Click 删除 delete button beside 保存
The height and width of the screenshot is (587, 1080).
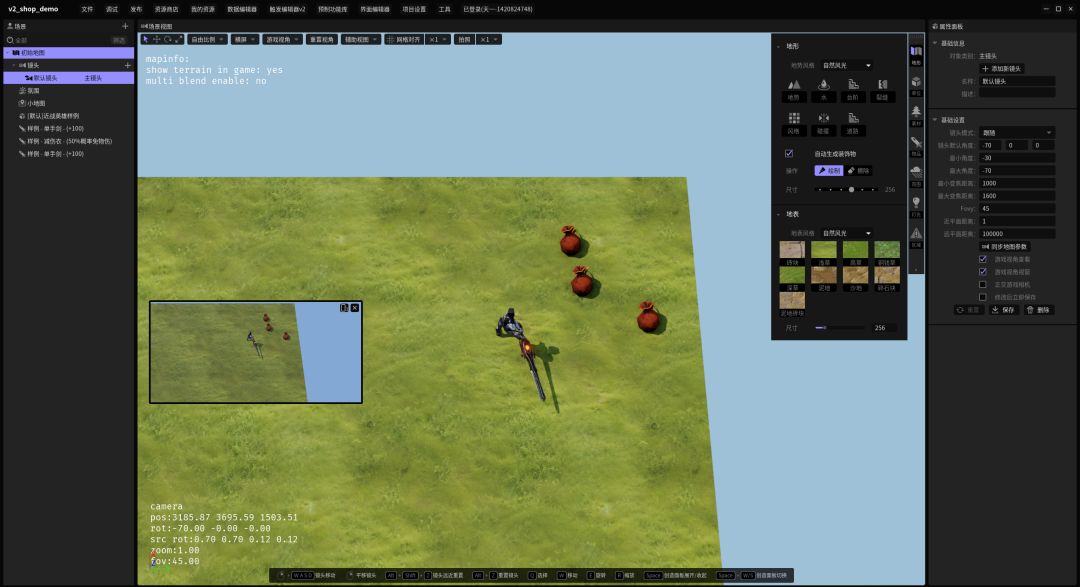[1039, 310]
